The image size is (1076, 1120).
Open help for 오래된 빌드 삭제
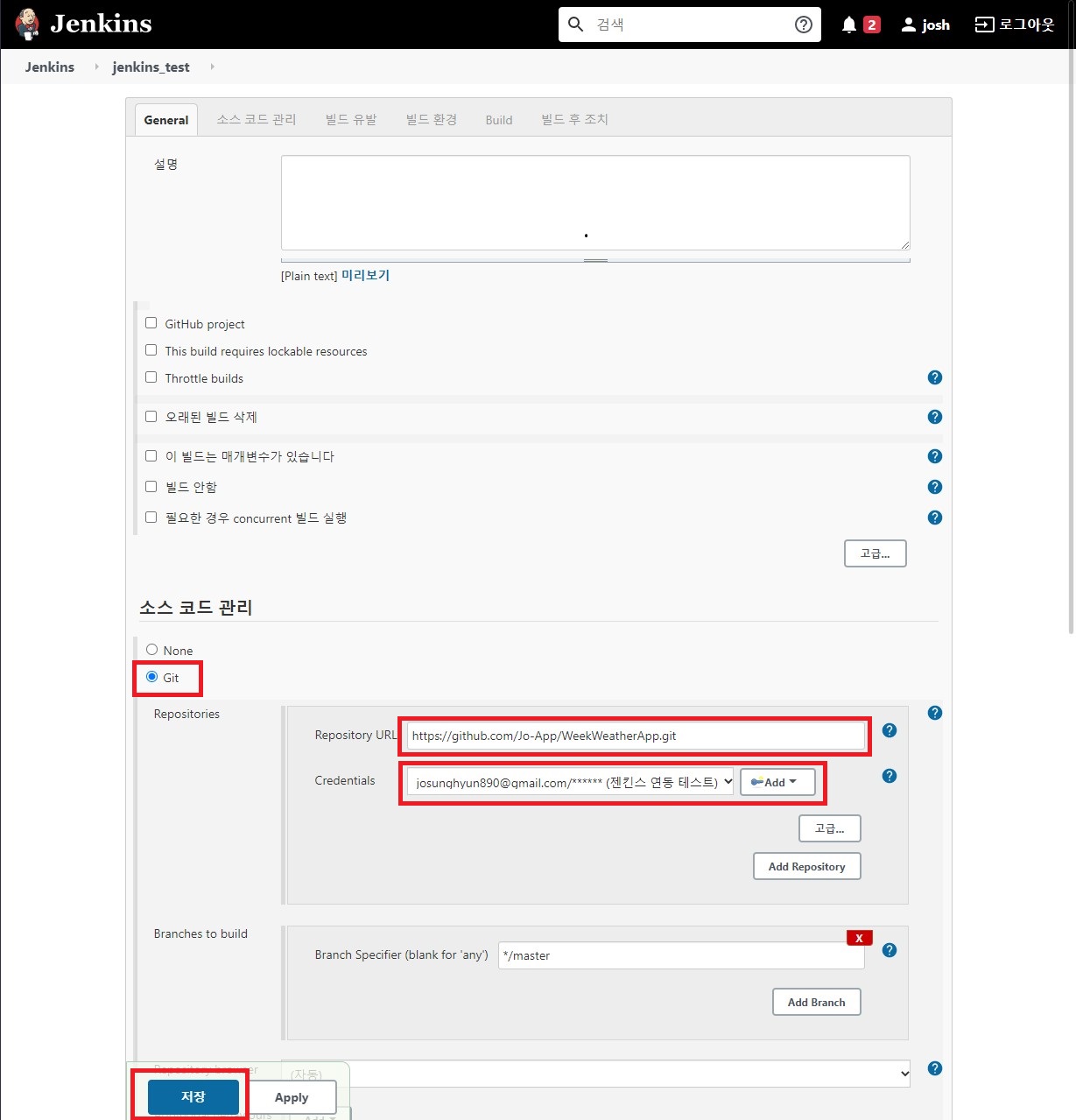point(935,417)
